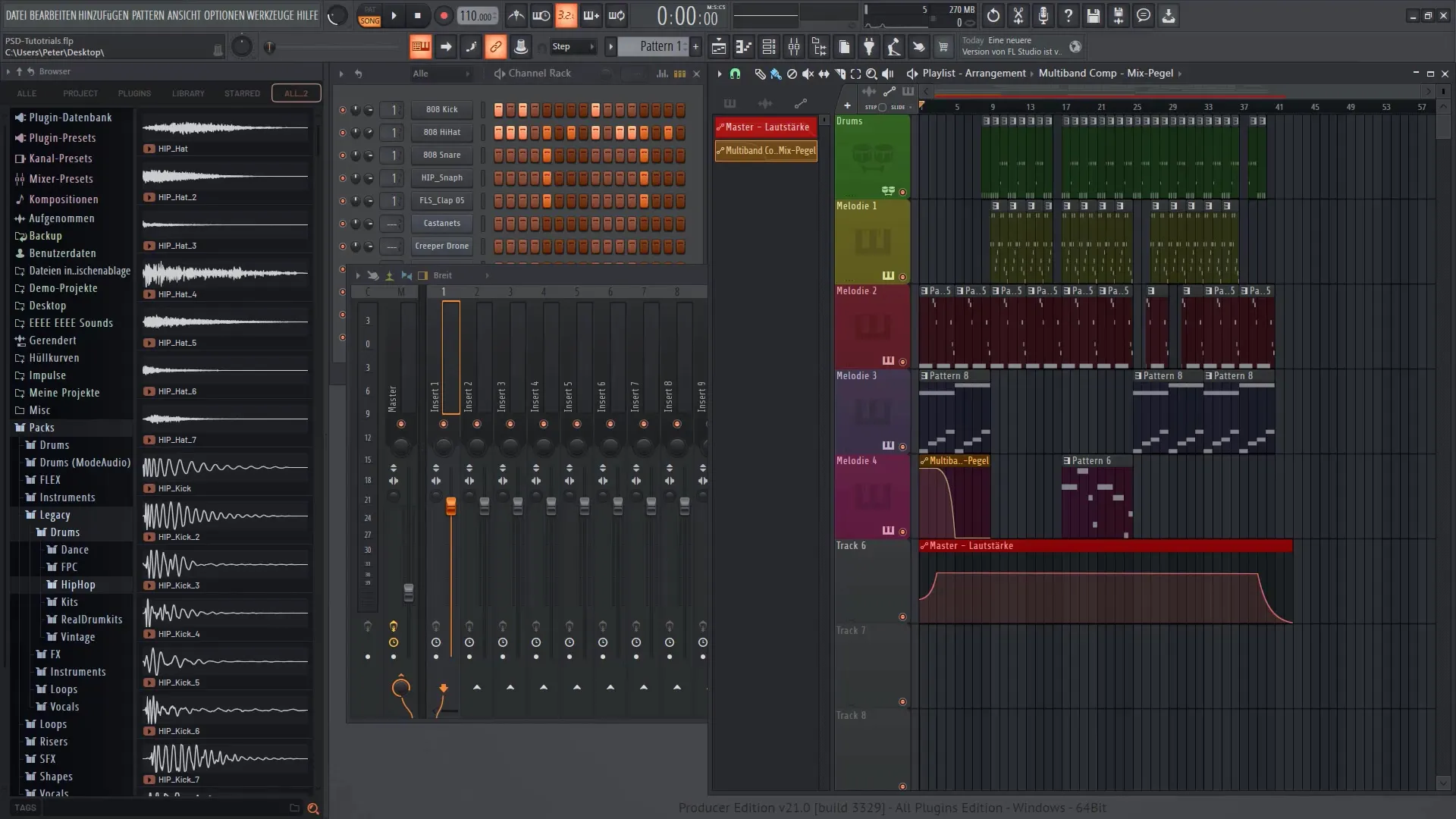Open the Mixer view toolbar icon
Screen dimensions: 1456x819
point(794,47)
